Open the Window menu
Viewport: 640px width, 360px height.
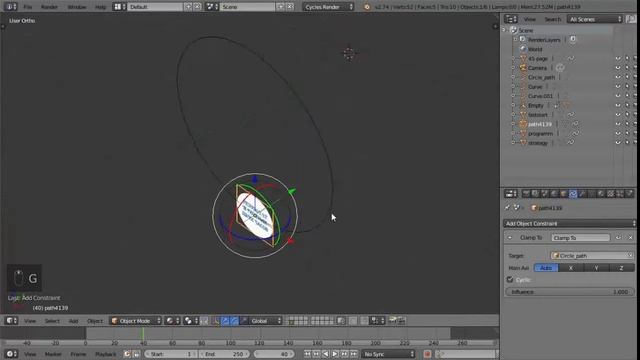point(76,7)
